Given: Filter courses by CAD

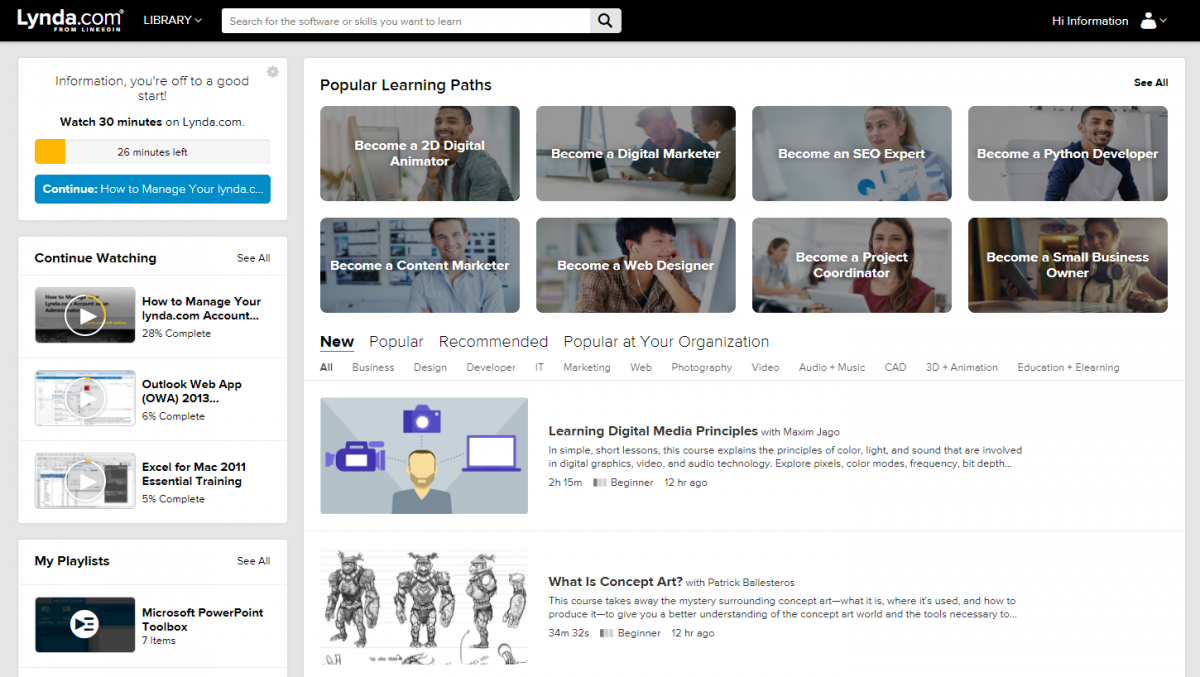Looking at the screenshot, I should coord(895,367).
